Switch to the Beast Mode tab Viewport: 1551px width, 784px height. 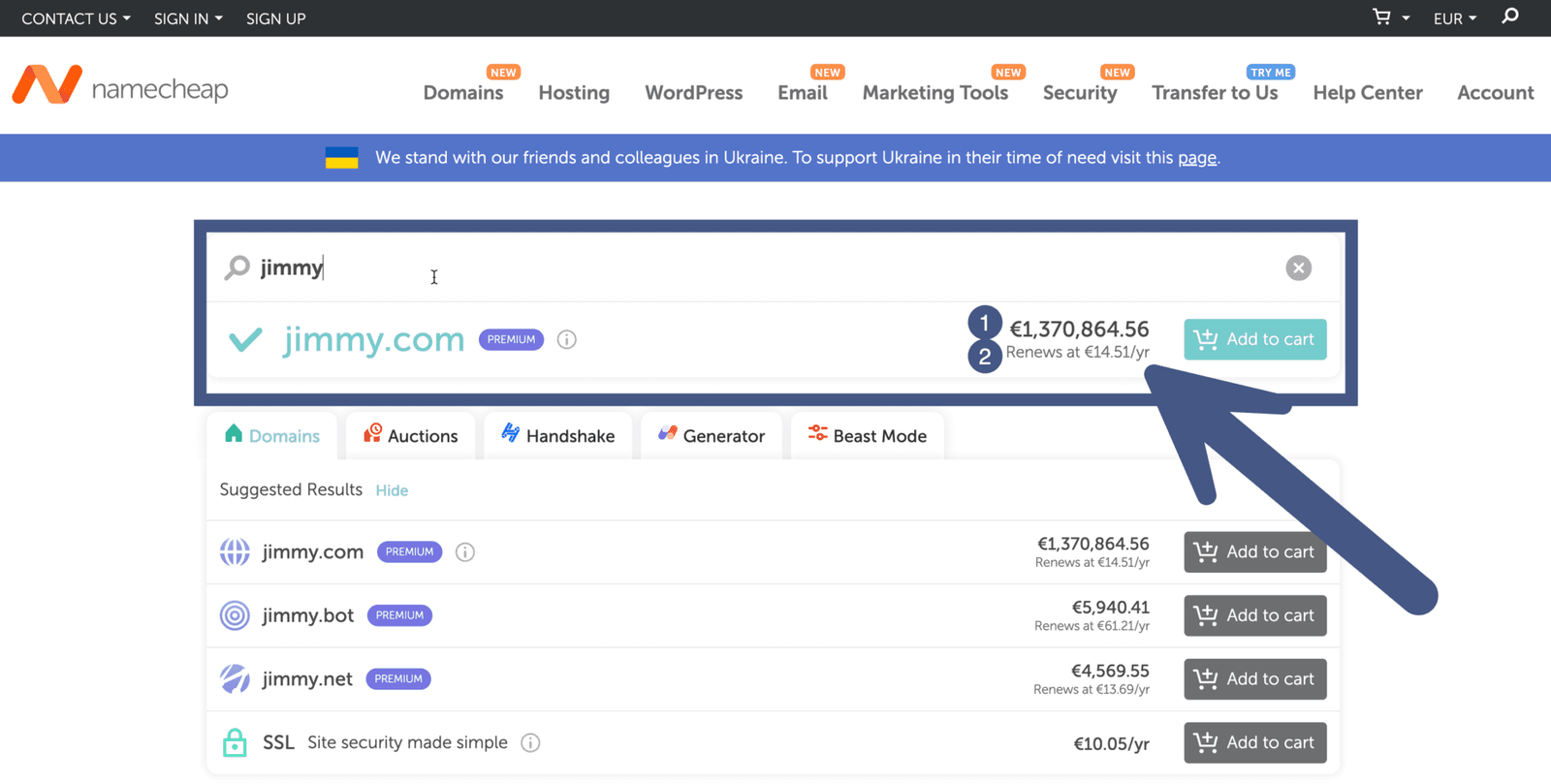pyautogui.click(x=868, y=436)
